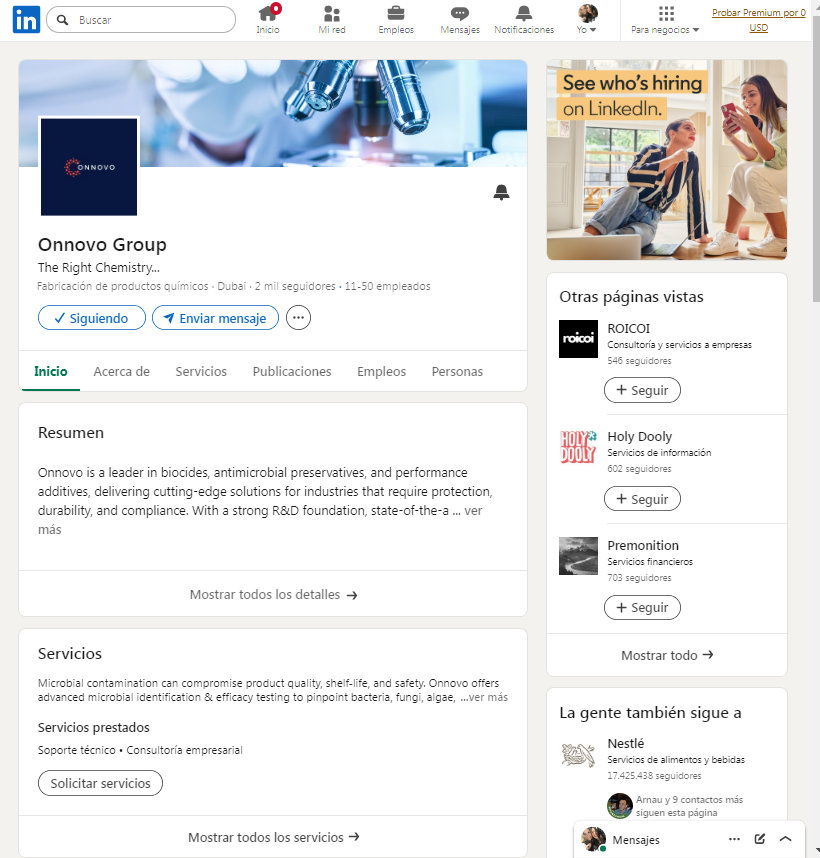This screenshot has height=858, width=820.
Task: Expand the Mensajes panel chevron
Action: 786,839
